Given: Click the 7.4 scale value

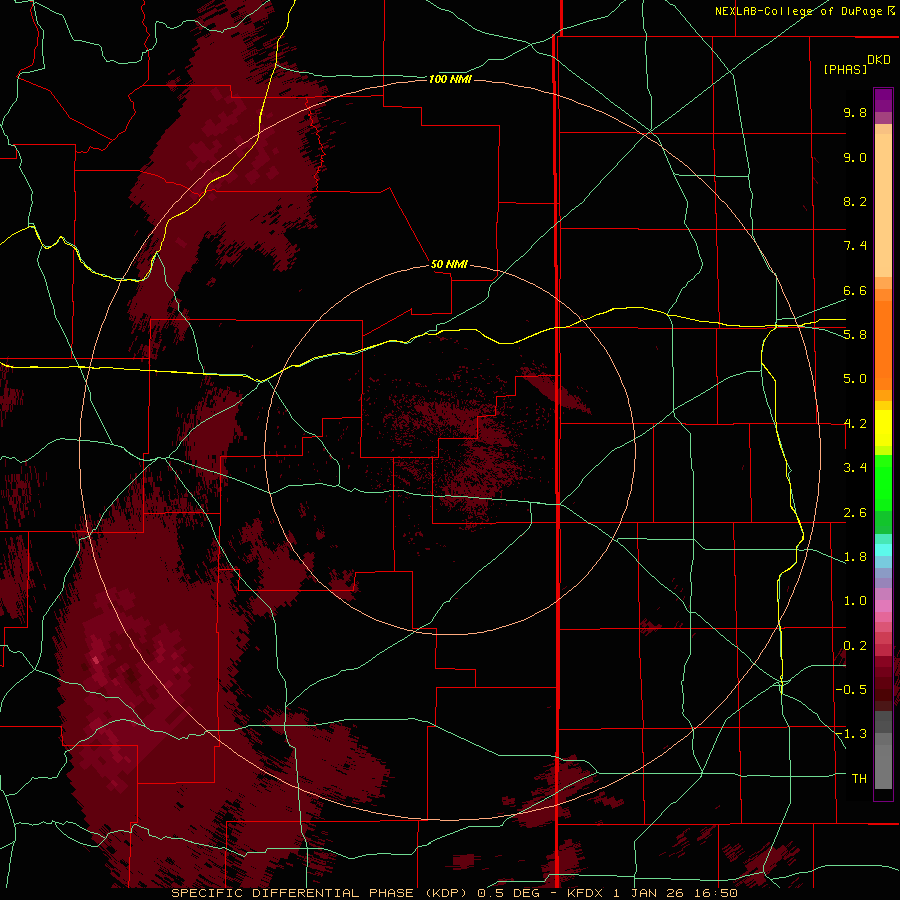Looking at the screenshot, I should 855,246.
